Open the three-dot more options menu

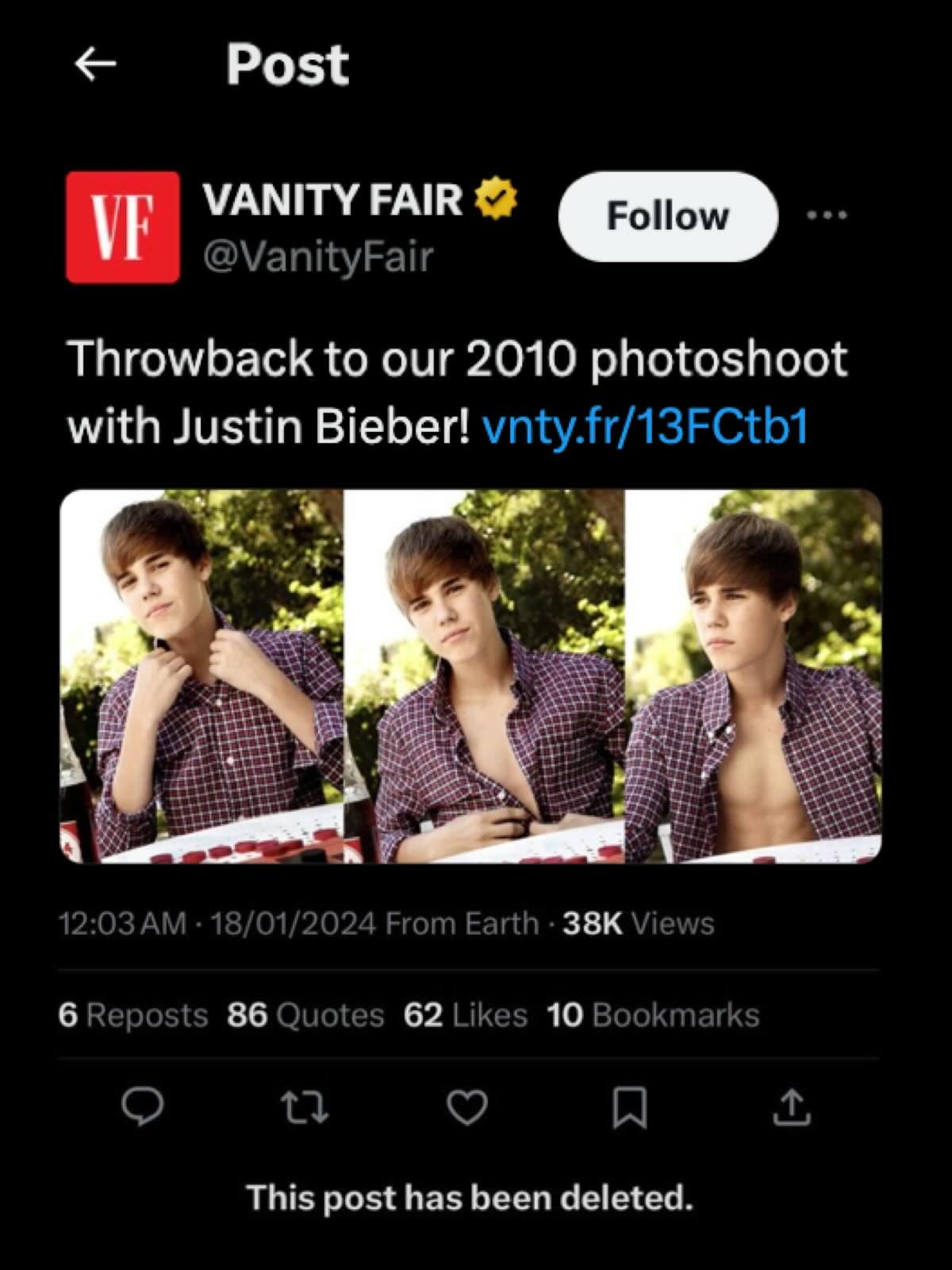827,215
